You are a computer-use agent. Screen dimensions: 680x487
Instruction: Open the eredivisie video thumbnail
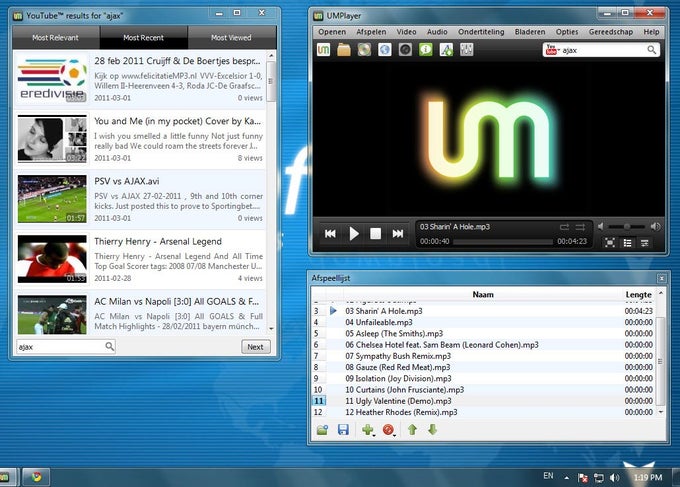point(52,79)
